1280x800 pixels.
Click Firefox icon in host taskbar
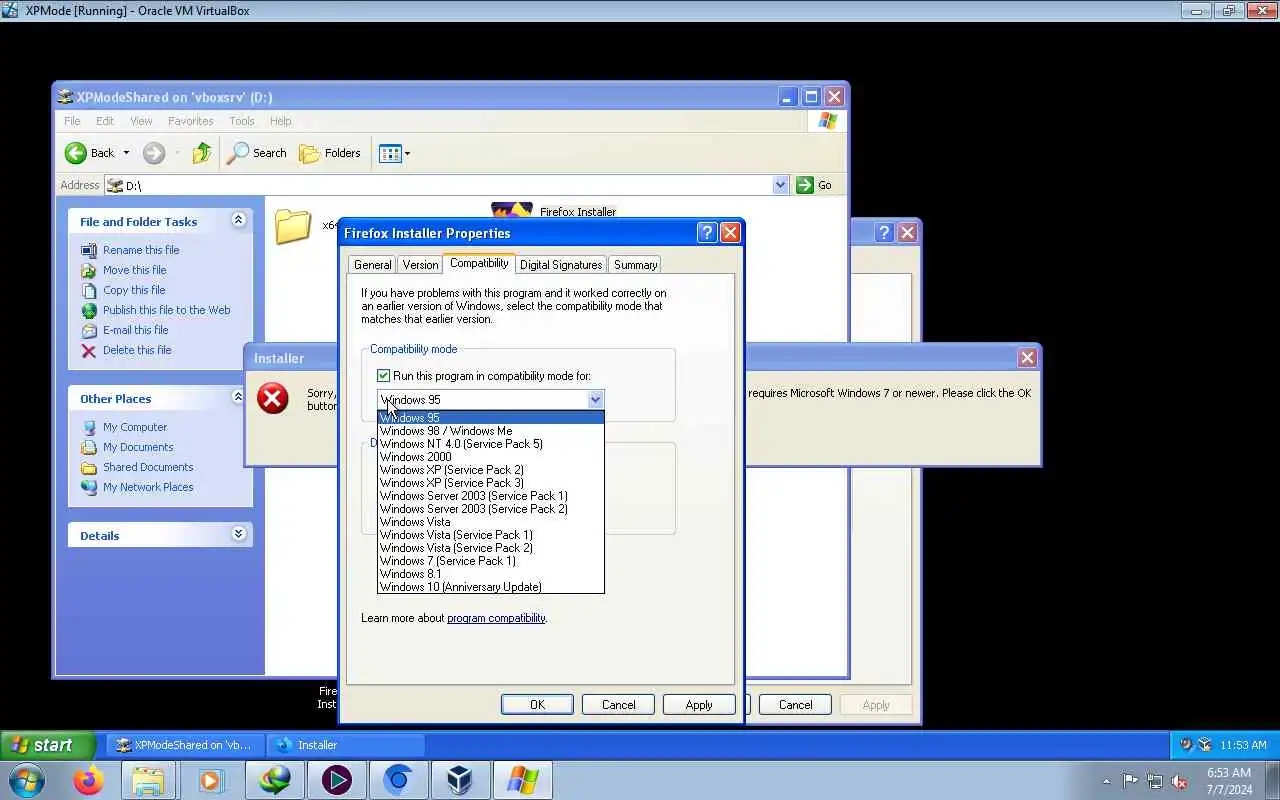coord(88,780)
